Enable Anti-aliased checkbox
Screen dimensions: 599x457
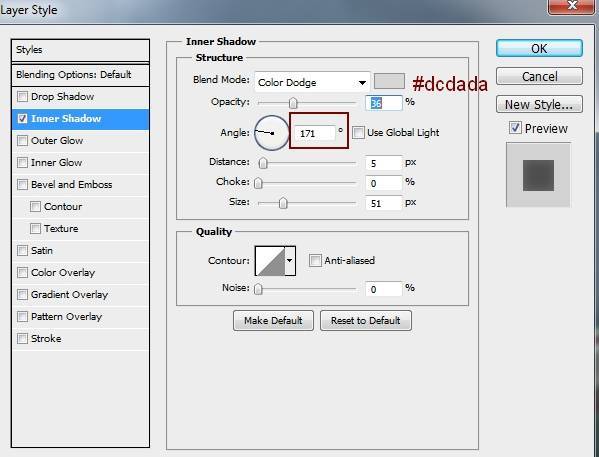(315, 261)
